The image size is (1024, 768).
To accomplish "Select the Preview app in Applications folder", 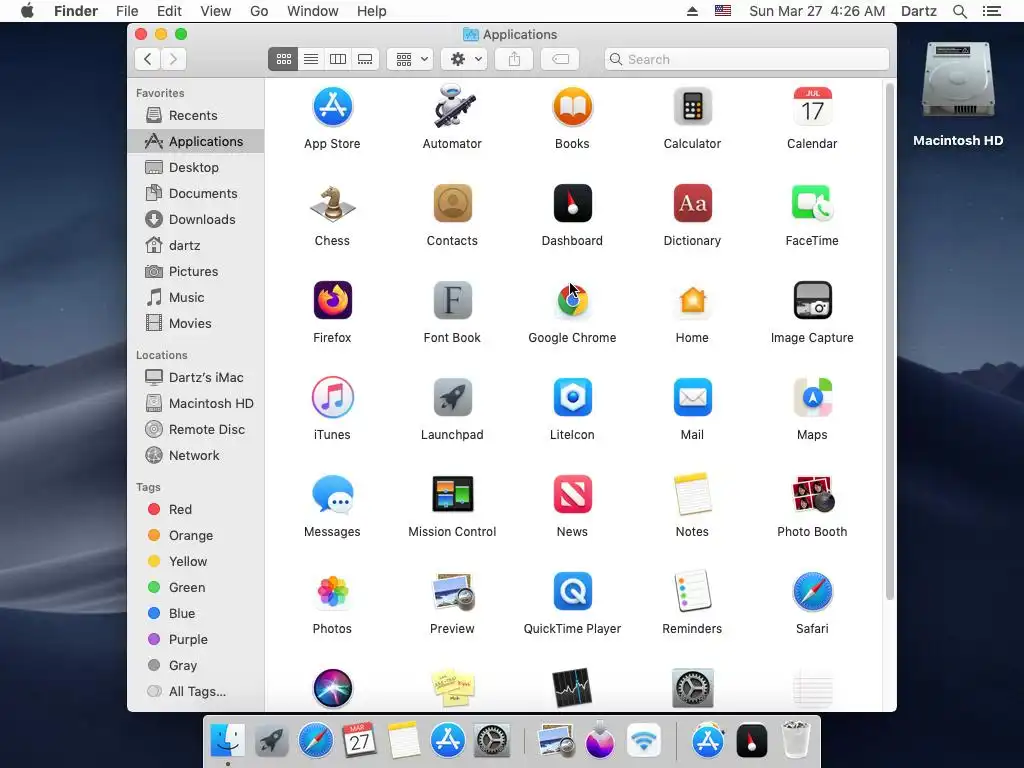I will tap(452, 591).
